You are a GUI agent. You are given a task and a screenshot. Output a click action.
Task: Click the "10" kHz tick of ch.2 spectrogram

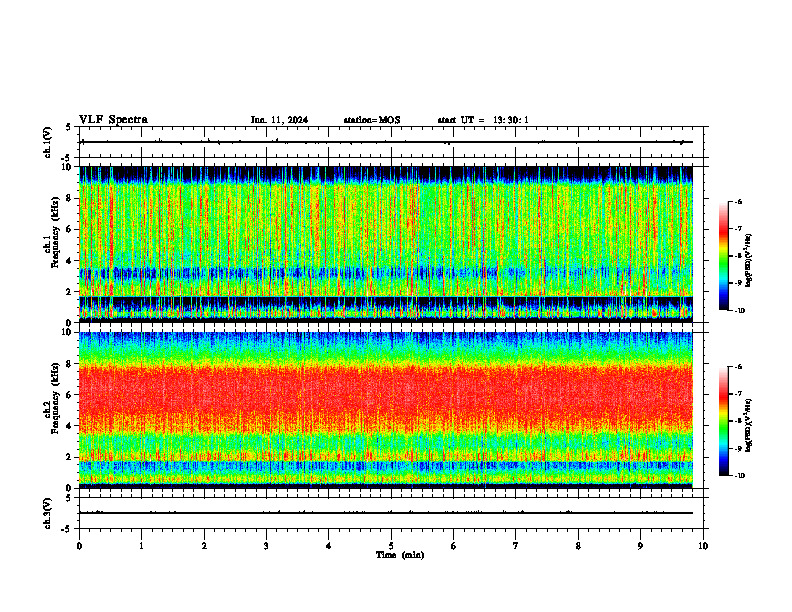pos(69,332)
